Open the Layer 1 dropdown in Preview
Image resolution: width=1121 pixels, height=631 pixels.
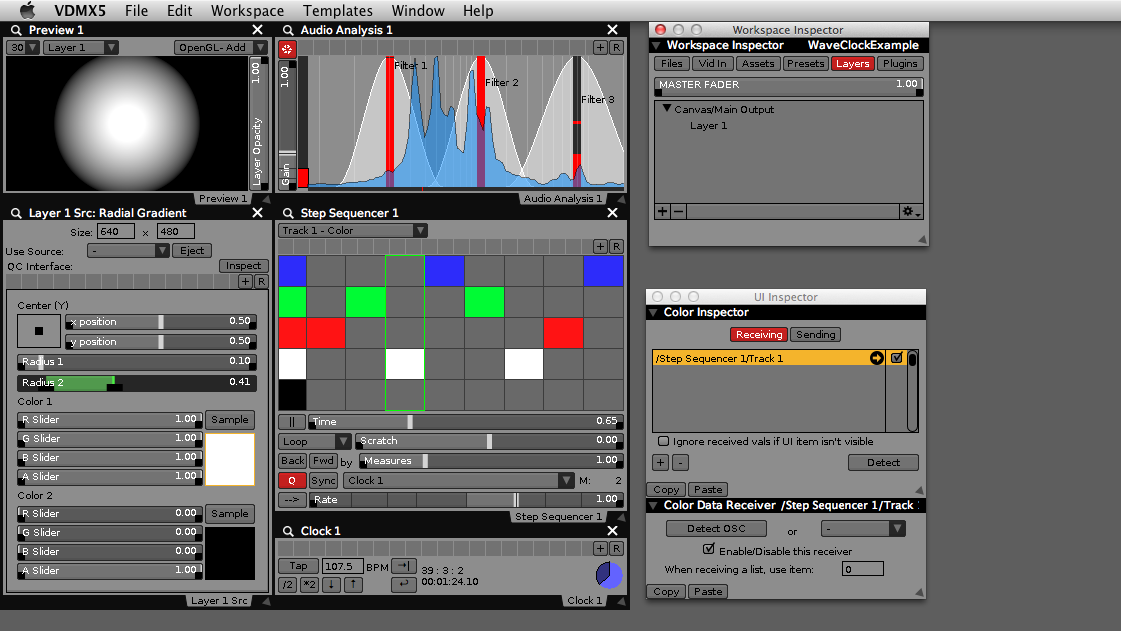(x=80, y=47)
